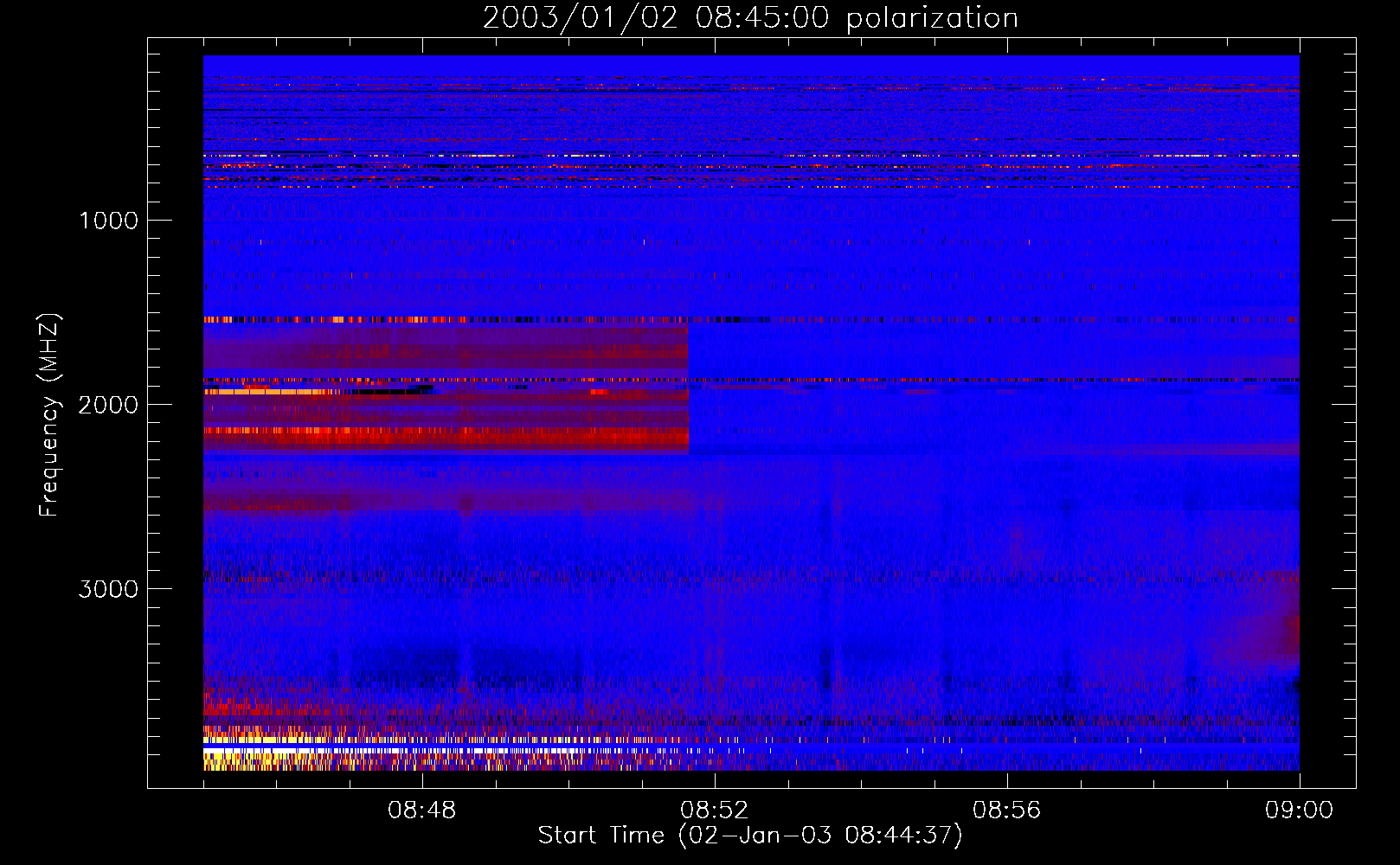Viewport: 1400px width, 865px height.
Task: Click the "2000" frequency tick label
Action: (x=108, y=405)
